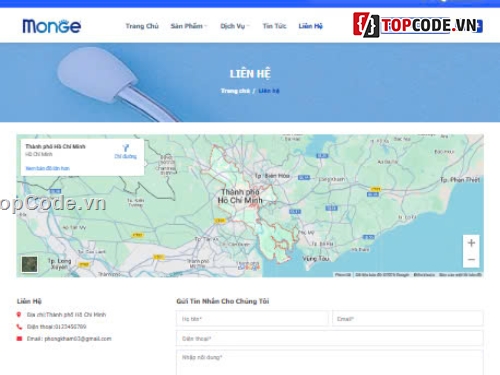The image size is (500, 375).
Task: Click the map info card title 'Thành phố Hồ Chí Minh'
Action: 55,146
